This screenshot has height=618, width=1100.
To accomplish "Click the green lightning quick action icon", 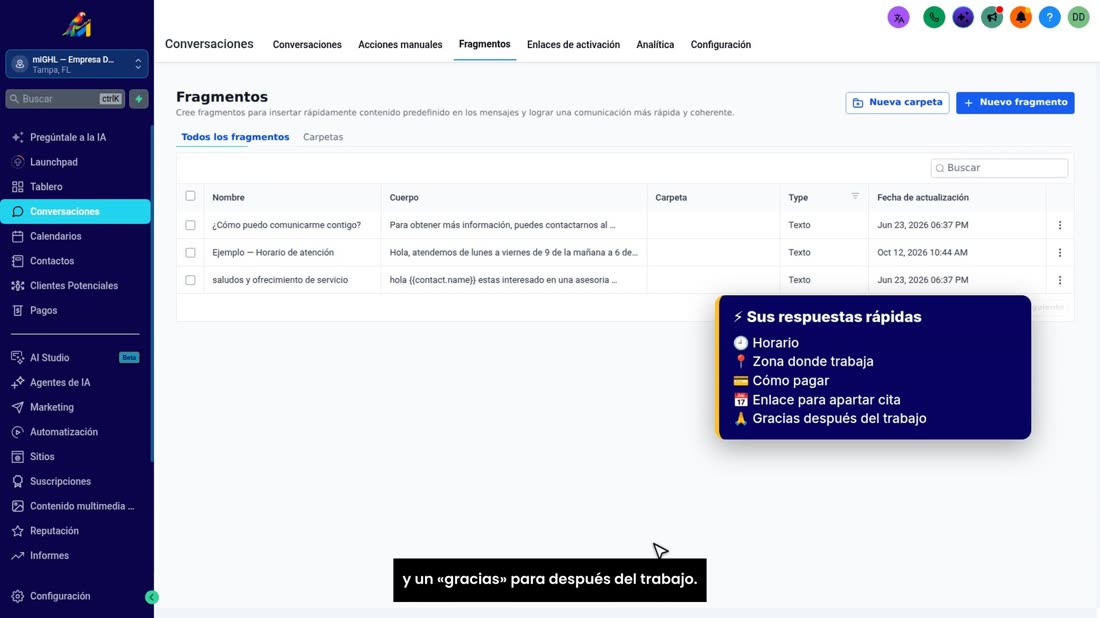I will pyautogui.click(x=139, y=99).
